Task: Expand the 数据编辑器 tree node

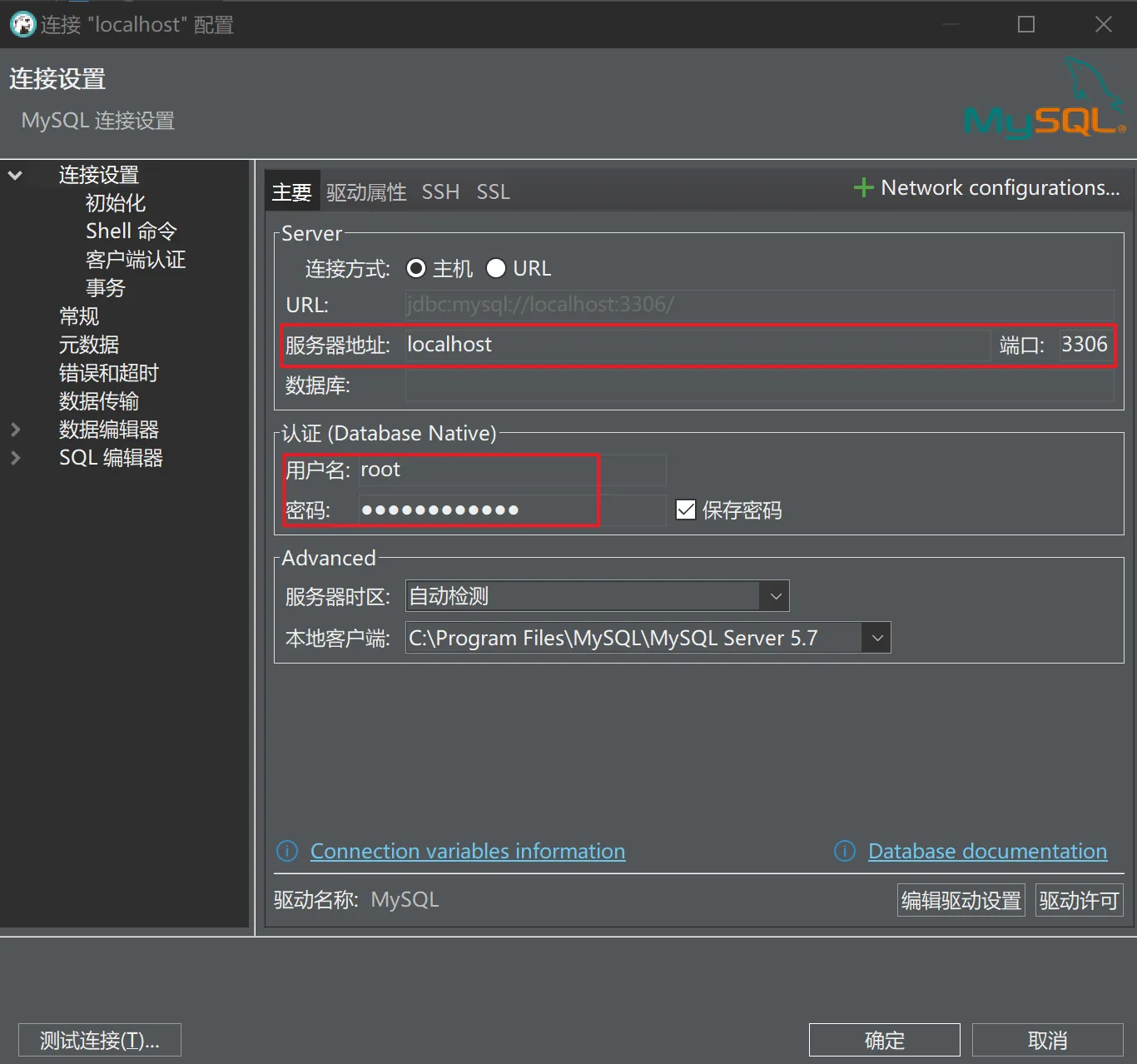Action: pyautogui.click(x=15, y=430)
